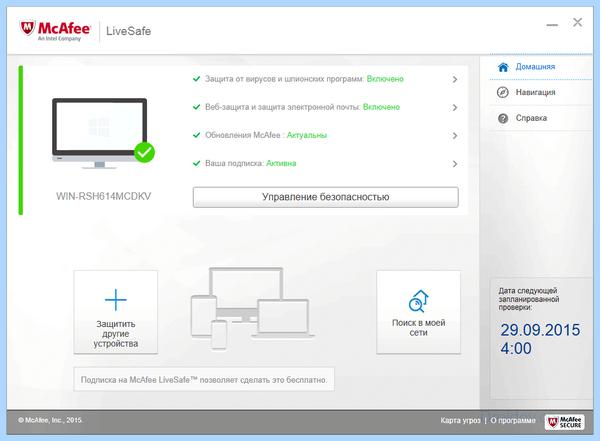Click the McAfee SECURE badge

[x=565, y=422]
